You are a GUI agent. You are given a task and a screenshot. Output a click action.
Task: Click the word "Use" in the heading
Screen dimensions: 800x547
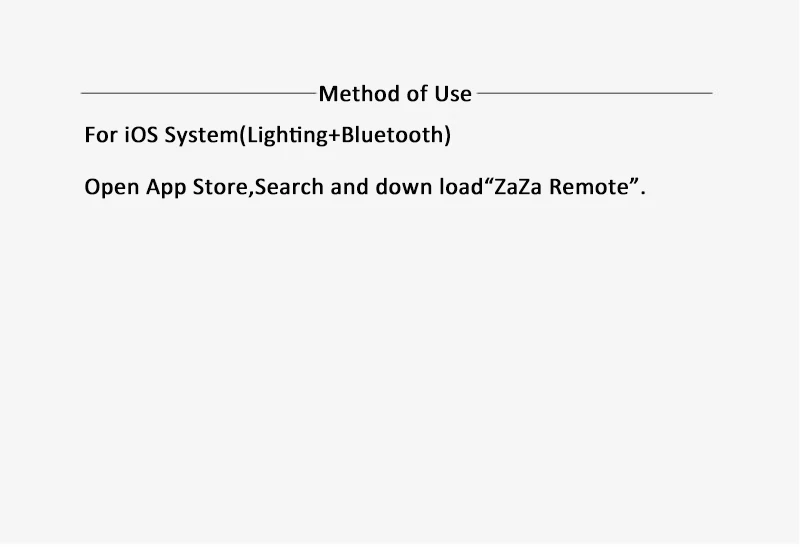click(453, 94)
